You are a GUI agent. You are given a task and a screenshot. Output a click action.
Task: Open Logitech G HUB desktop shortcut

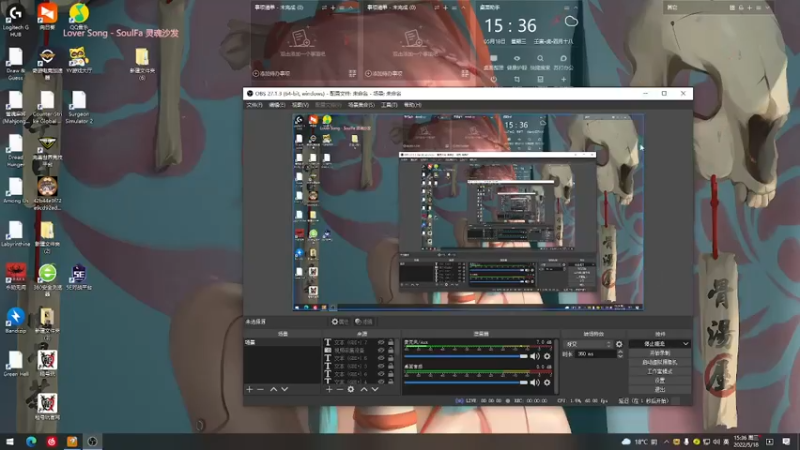(15, 19)
